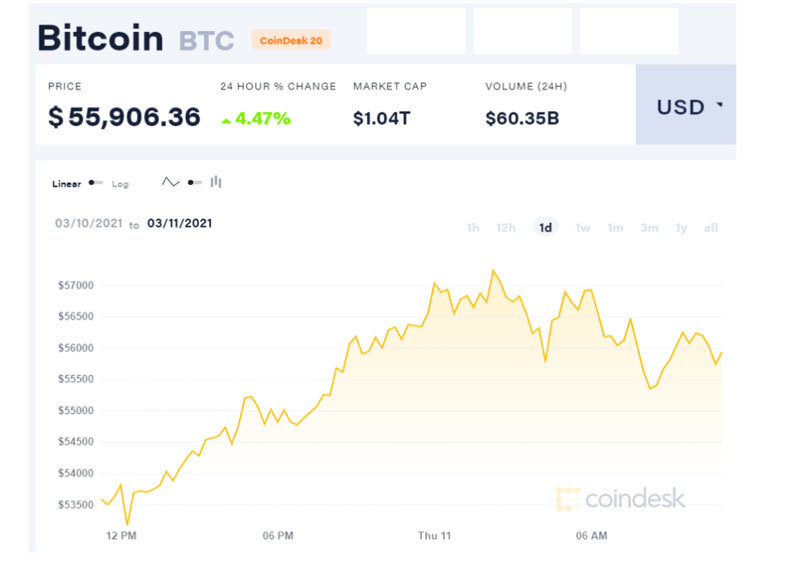Click the start date 03/10/2021
The width and height of the screenshot is (800, 563).
pyautogui.click(x=89, y=224)
